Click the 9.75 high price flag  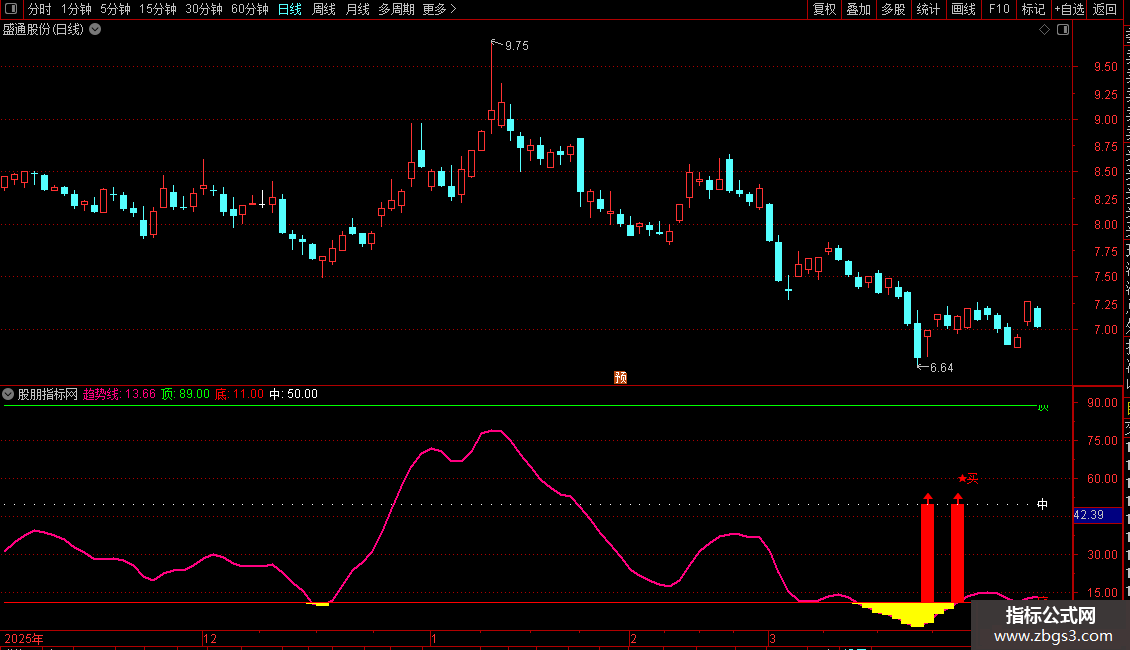click(x=515, y=46)
